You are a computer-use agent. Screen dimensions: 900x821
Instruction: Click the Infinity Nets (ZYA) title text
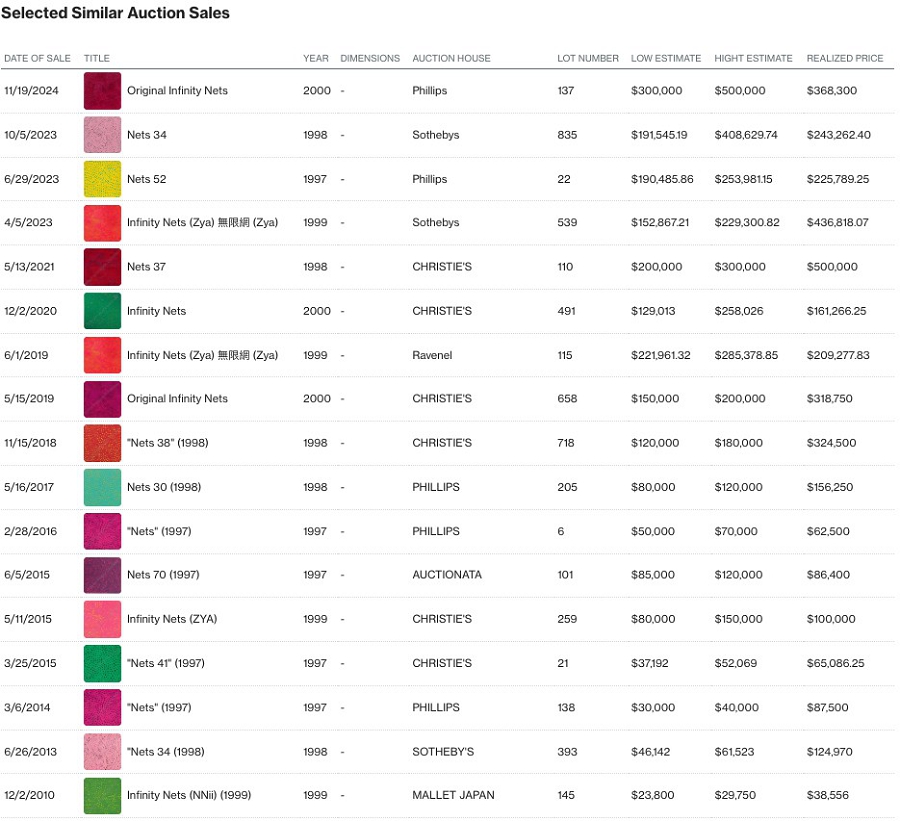[171, 619]
